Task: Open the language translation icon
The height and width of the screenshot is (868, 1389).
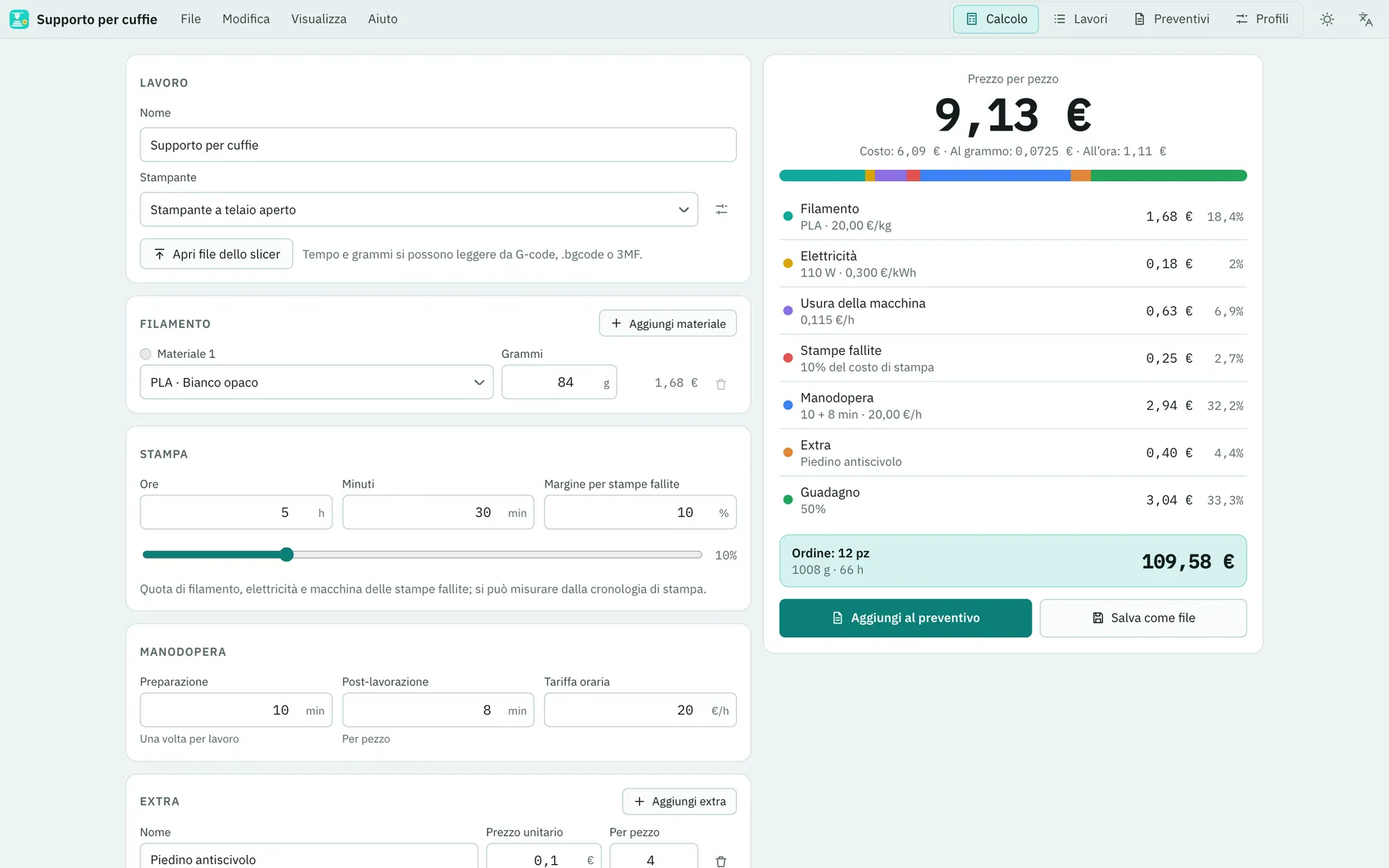Action: pyautogui.click(x=1366, y=19)
